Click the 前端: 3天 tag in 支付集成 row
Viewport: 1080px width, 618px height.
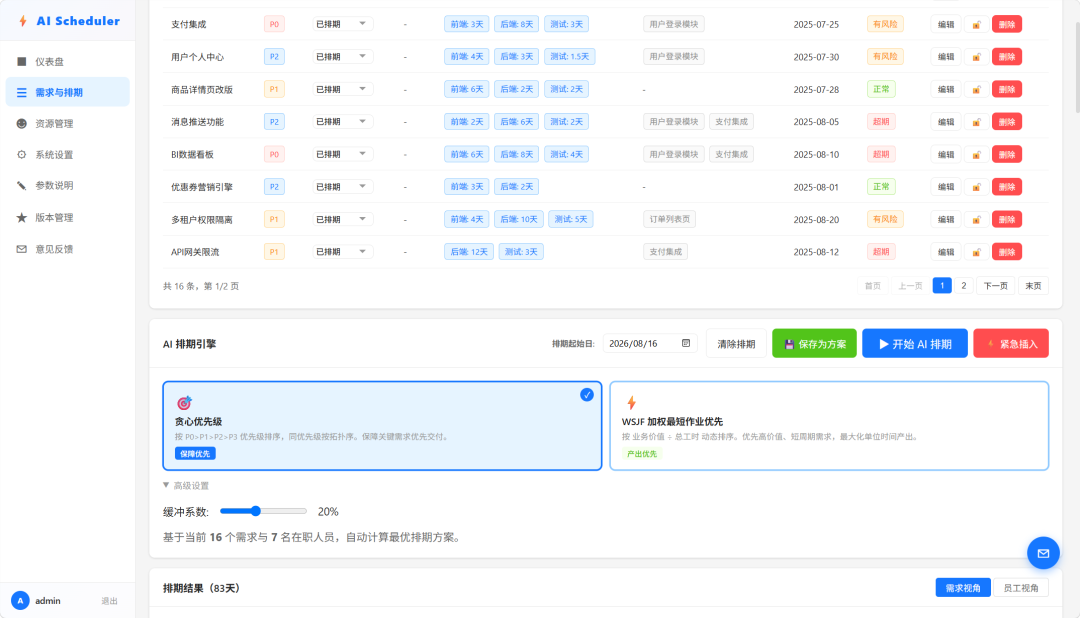tap(466, 24)
